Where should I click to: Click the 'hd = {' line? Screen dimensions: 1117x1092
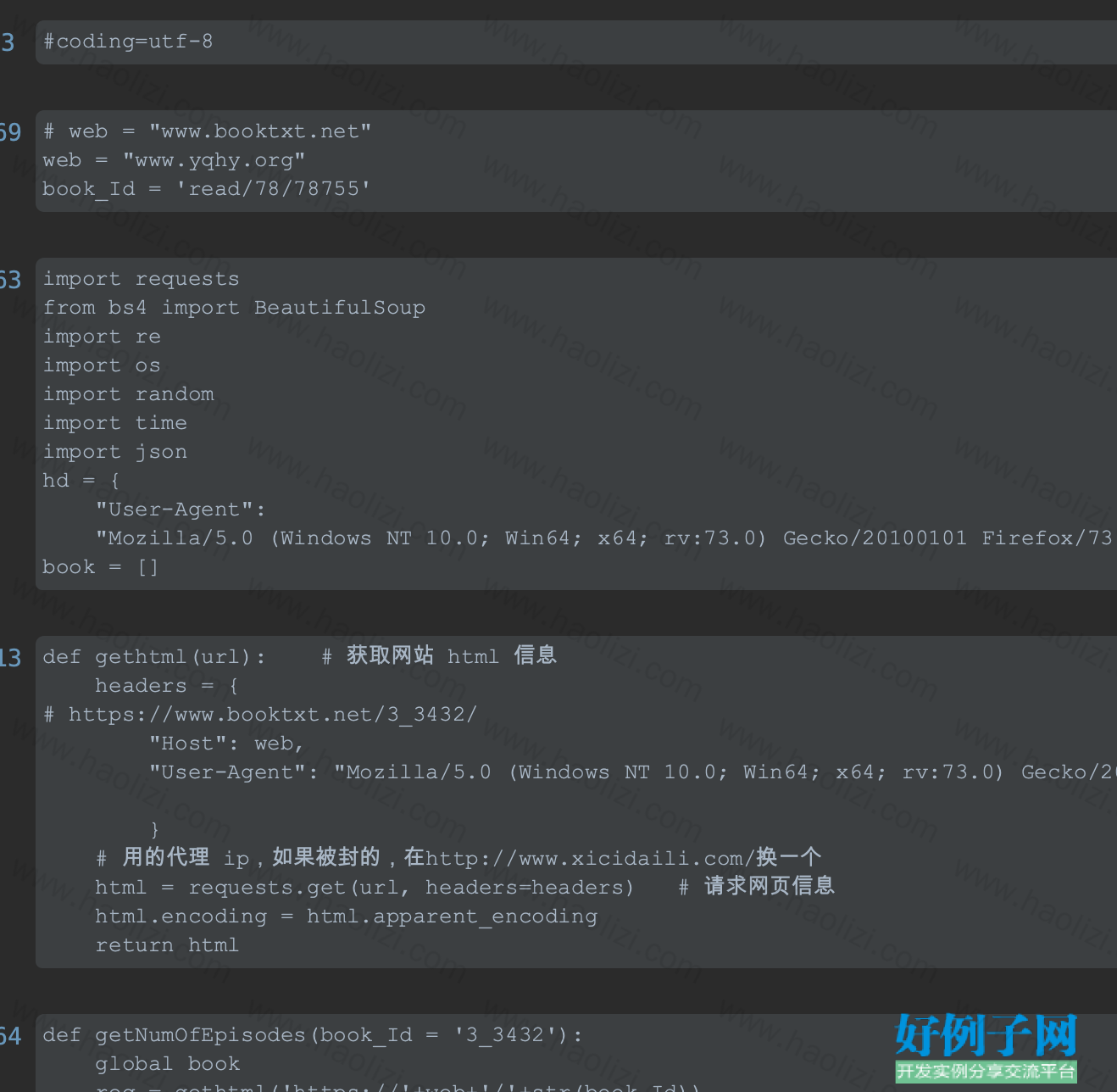point(81,481)
